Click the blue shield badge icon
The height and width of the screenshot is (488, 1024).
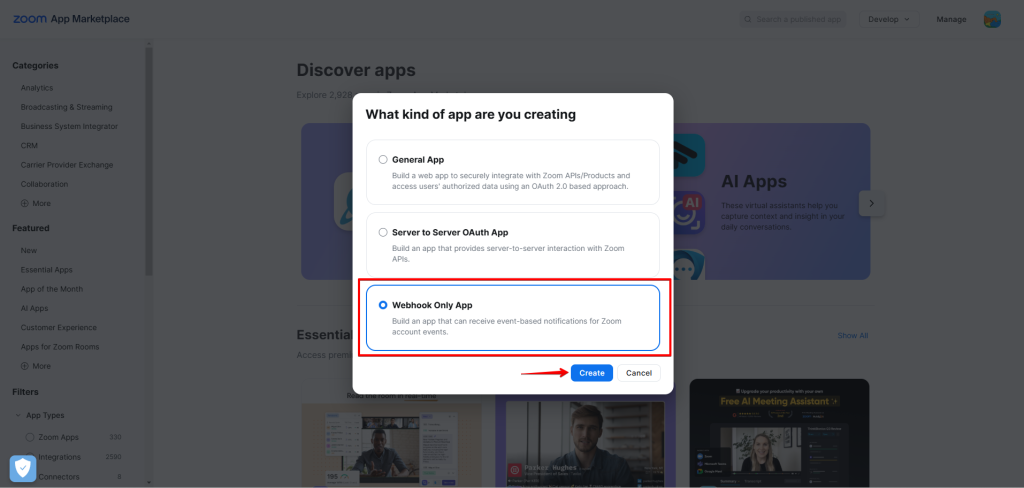[x=23, y=467]
